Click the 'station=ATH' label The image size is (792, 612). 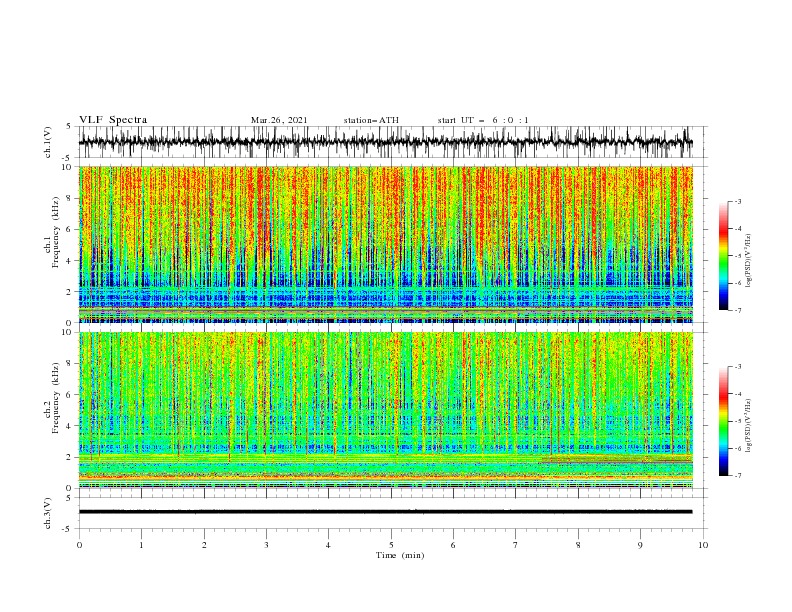(x=371, y=120)
